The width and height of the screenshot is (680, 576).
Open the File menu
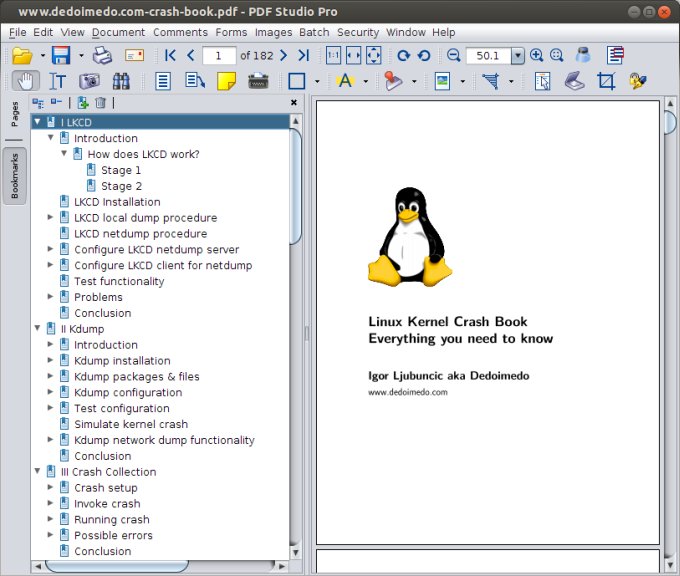[x=18, y=33]
